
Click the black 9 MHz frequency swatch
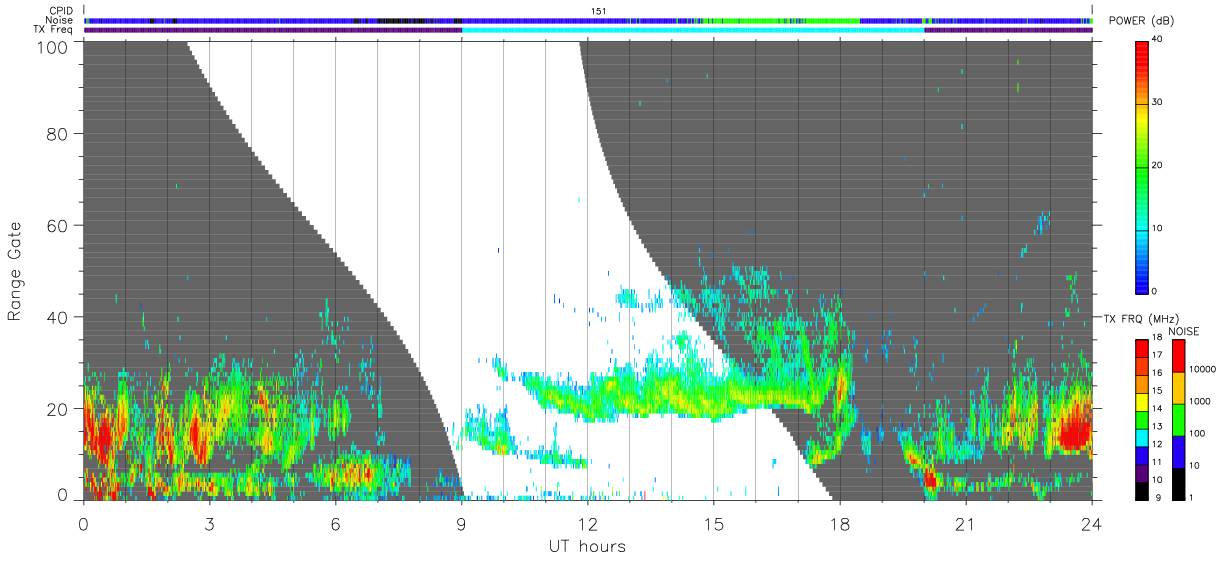1141,491
